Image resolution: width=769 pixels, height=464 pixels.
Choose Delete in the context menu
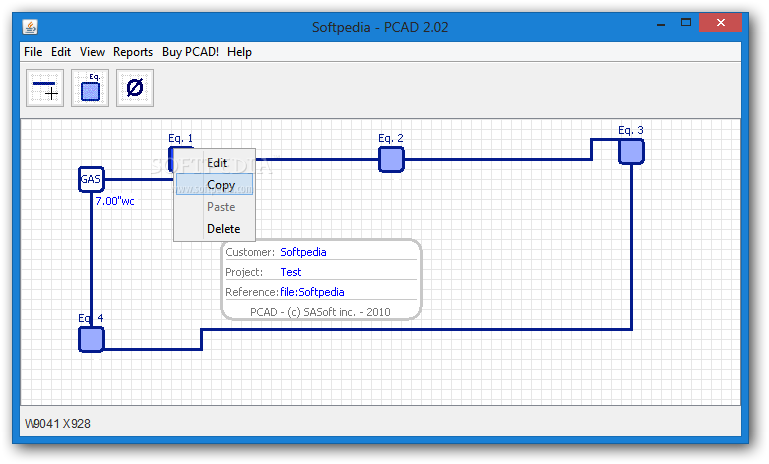(x=214, y=229)
